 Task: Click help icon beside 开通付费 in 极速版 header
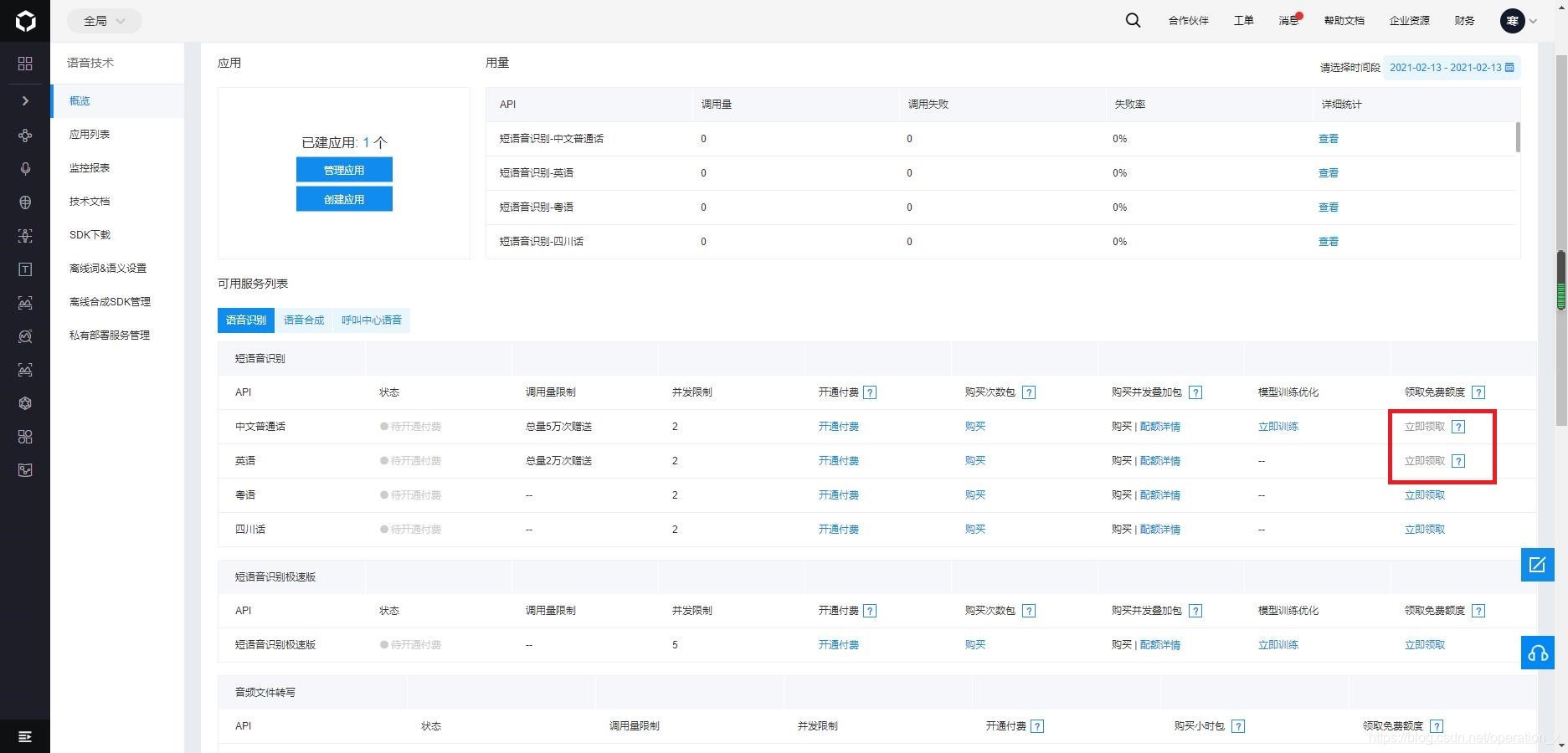[x=870, y=611]
